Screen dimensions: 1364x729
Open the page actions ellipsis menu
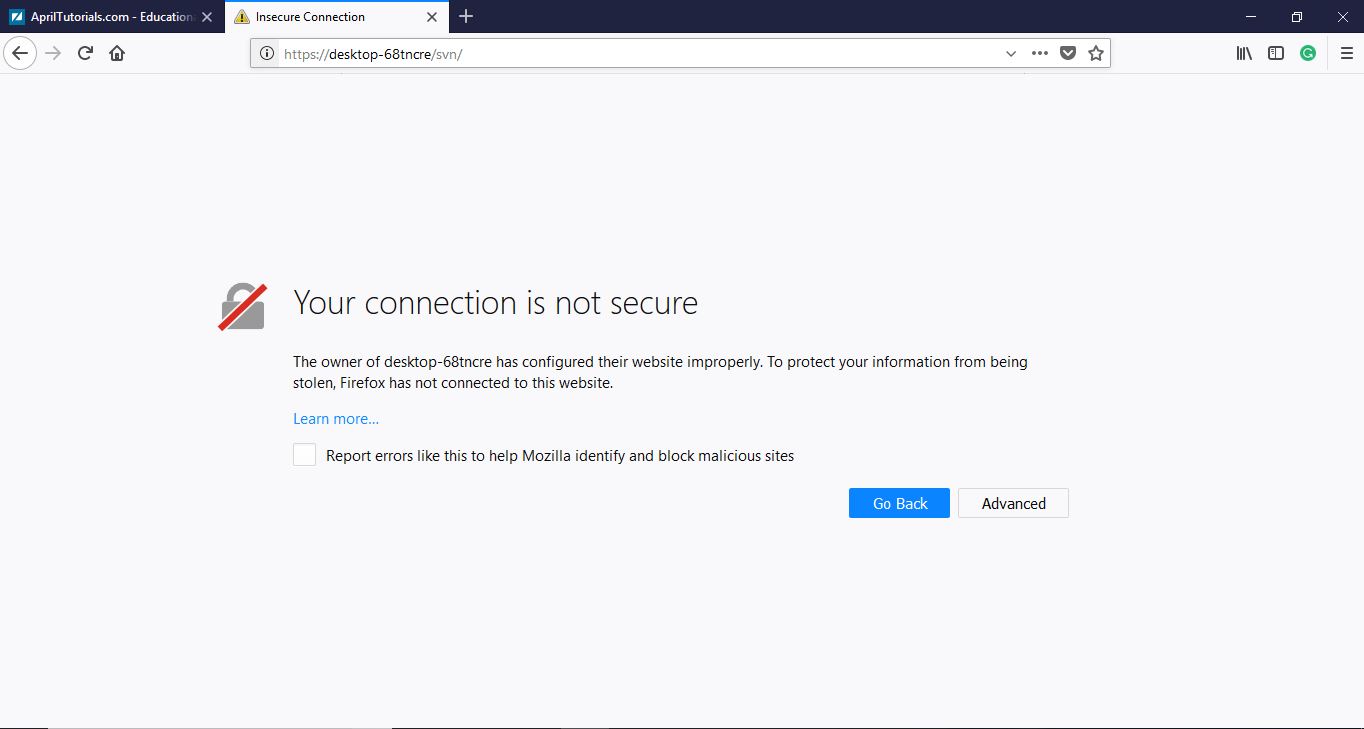tap(1039, 53)
